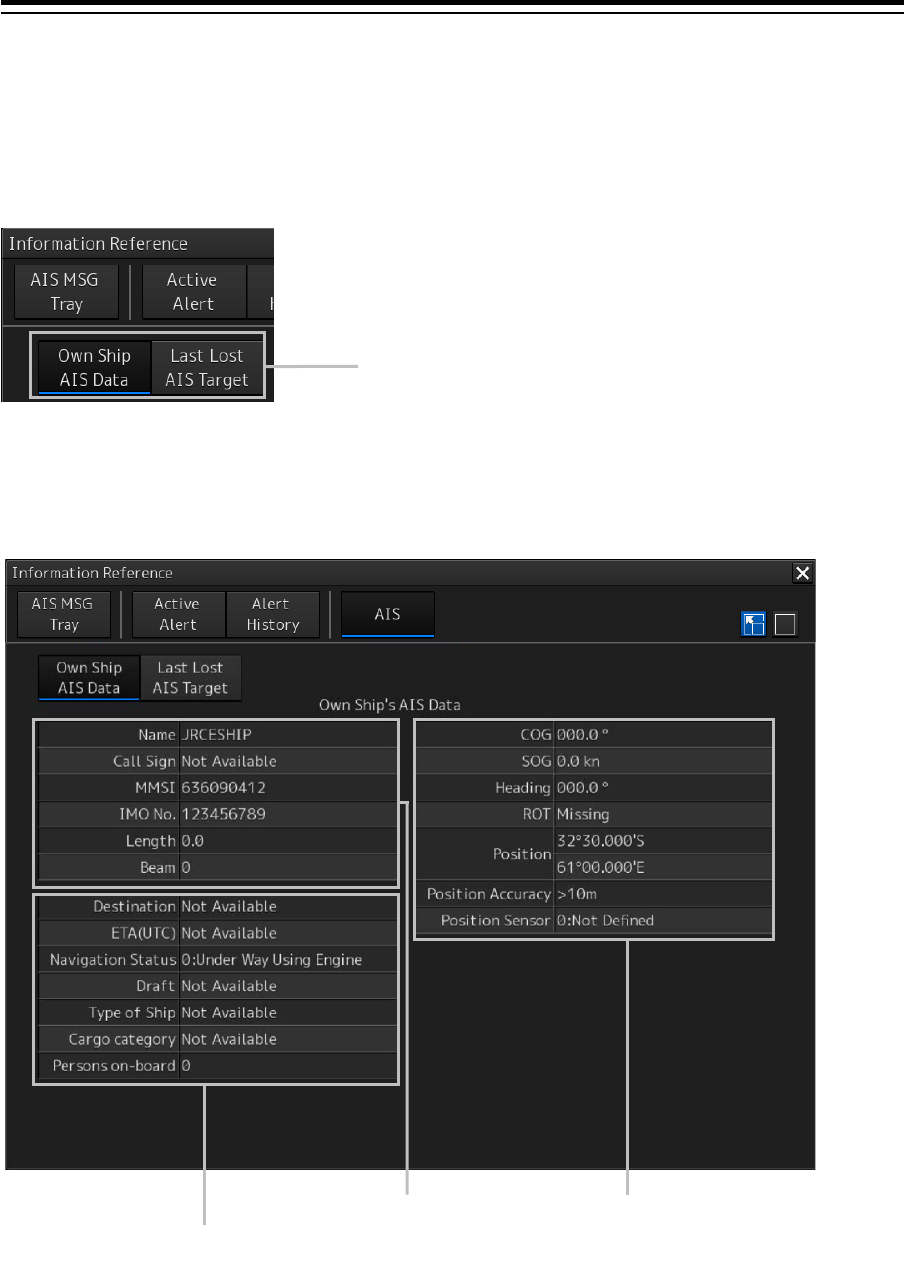Open Alert History in the full dialog

tap(272, 614)
